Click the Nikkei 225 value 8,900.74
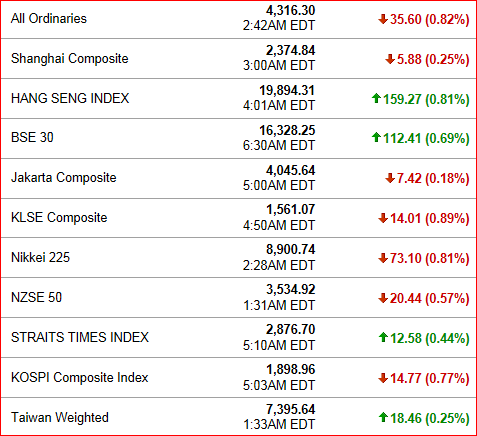The image size is (477, 436). coord(290,249)
